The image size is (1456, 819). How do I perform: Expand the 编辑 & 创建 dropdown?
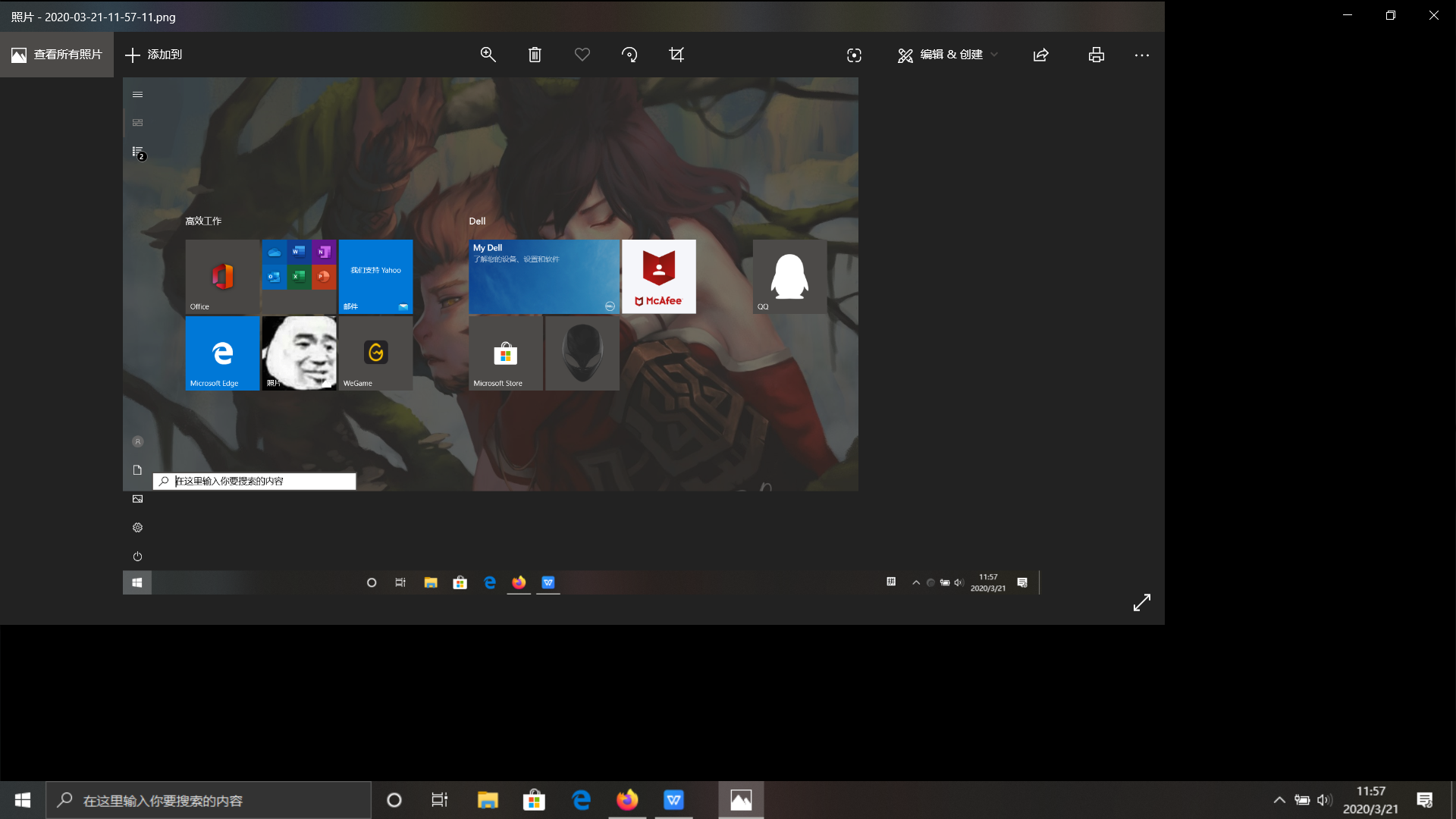[948, 55]
